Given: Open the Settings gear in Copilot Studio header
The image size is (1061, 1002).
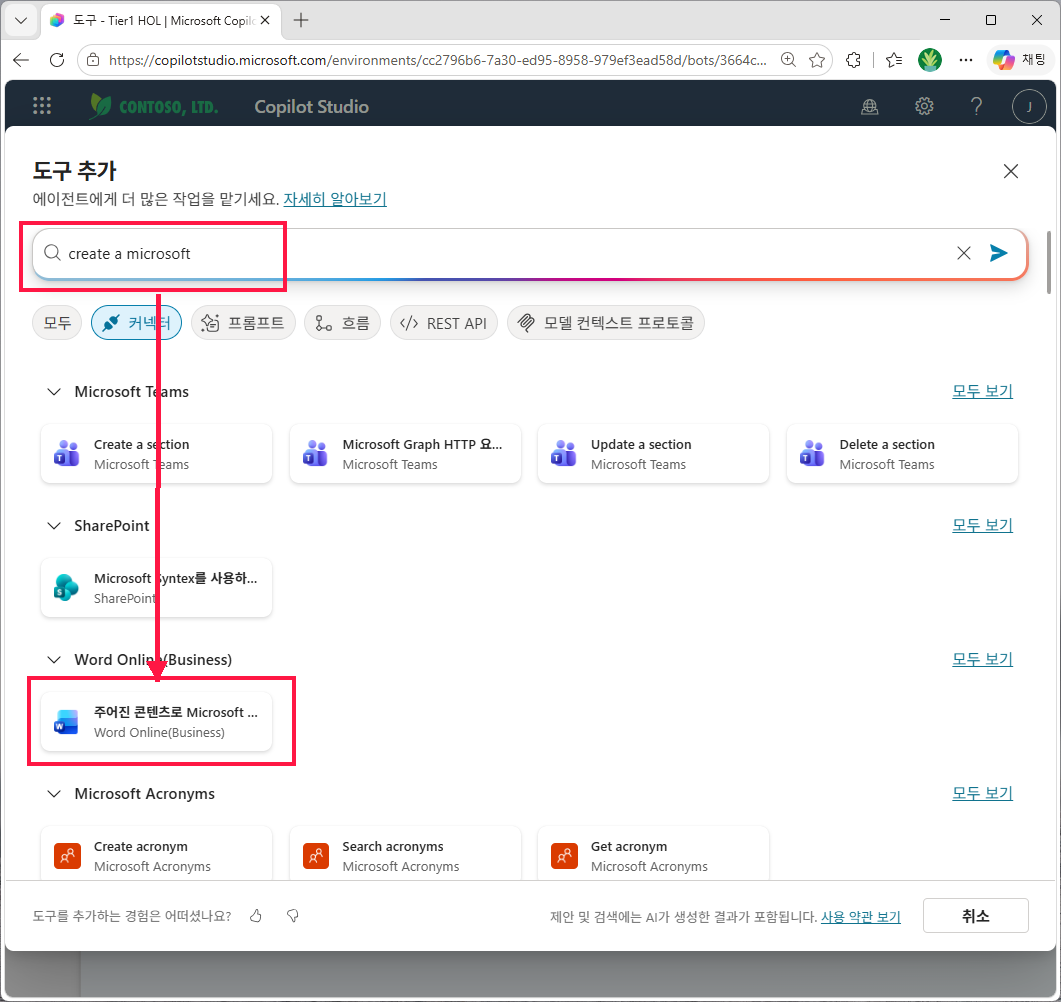Looking at the screenshot, I should [924, 106].
